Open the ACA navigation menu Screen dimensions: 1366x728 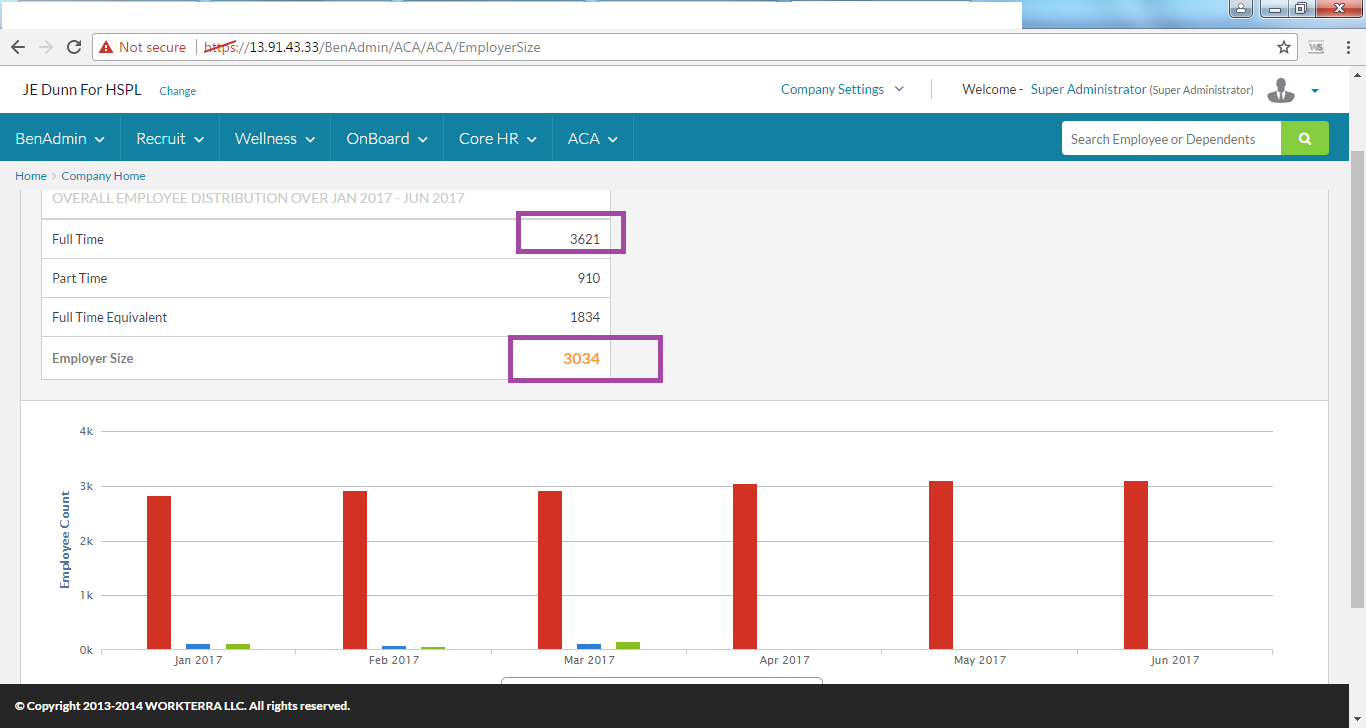coord(592,139)
